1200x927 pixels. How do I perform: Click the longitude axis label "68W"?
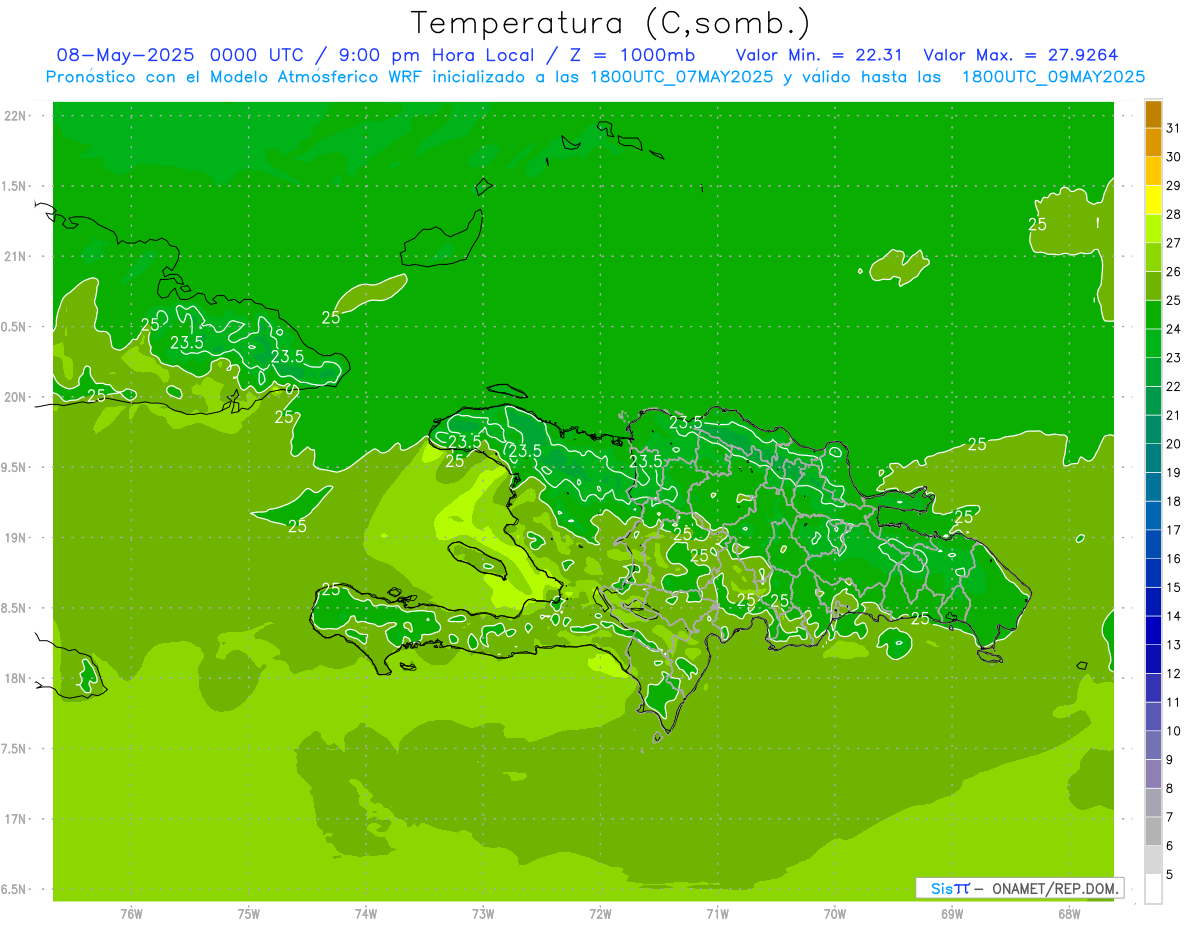[x=1068, y=913]
